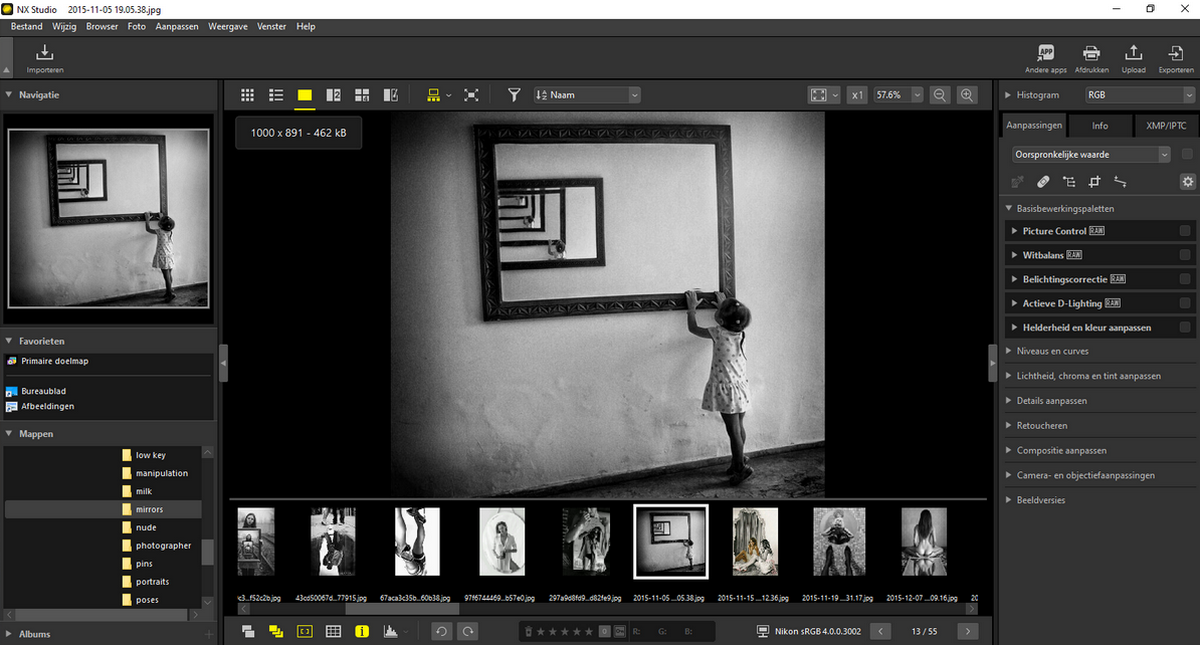1200x645 pixels.
Task: Switch to thumbnail grid view
Action: (x=248, y=95)
